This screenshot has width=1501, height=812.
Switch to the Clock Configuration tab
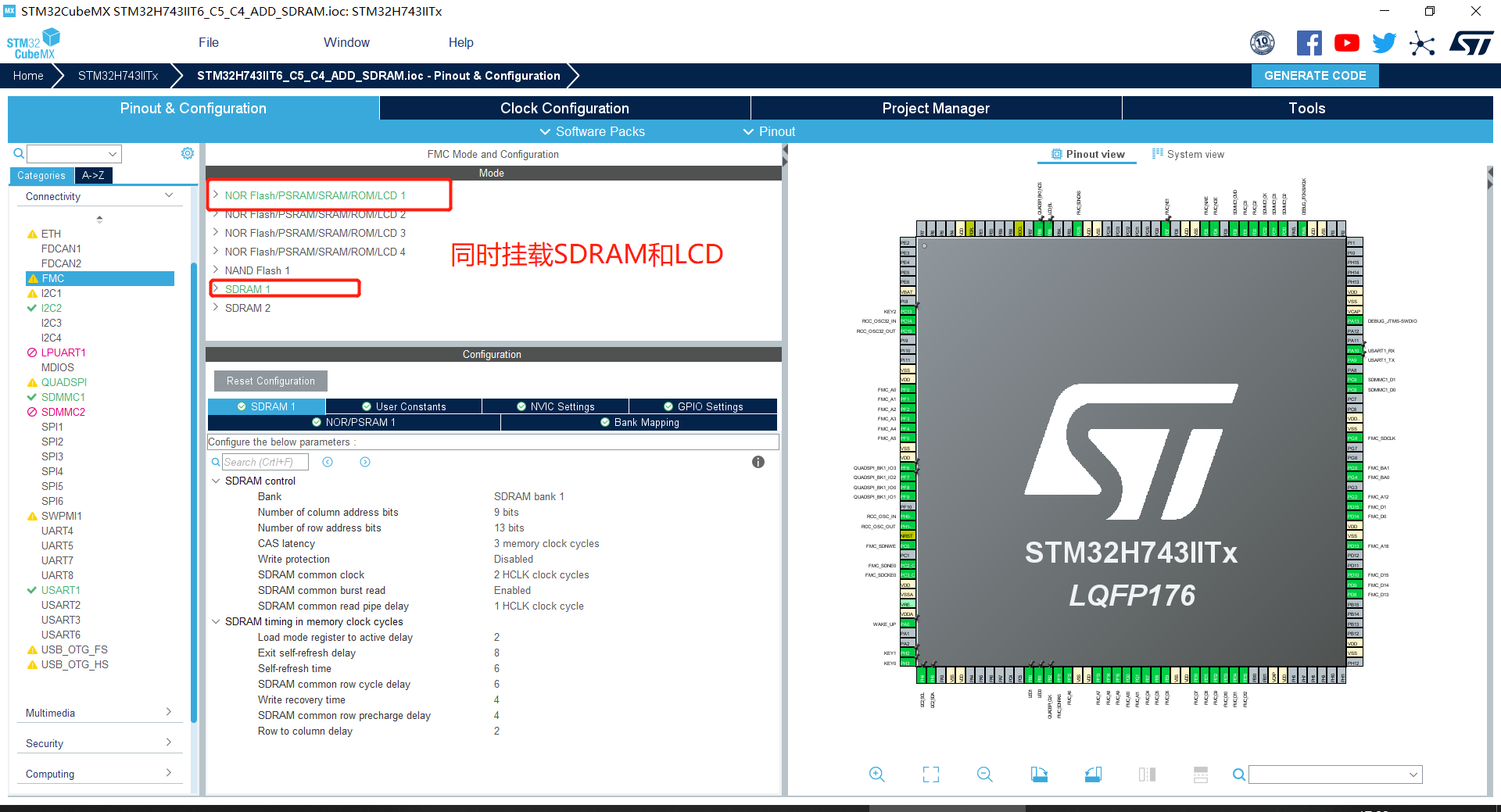point(564,108)
